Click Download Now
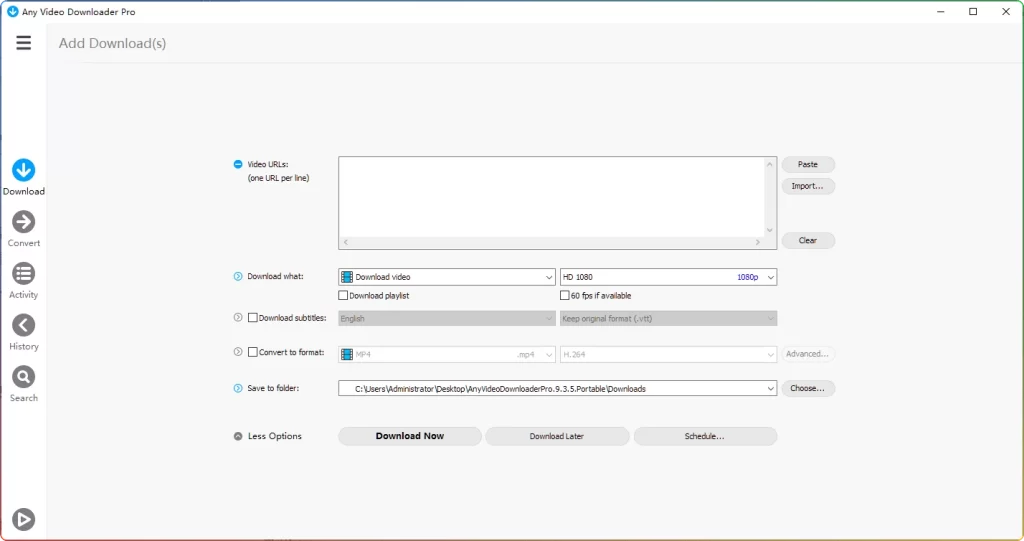The image size is (1024, 541). tap(409, 436)
